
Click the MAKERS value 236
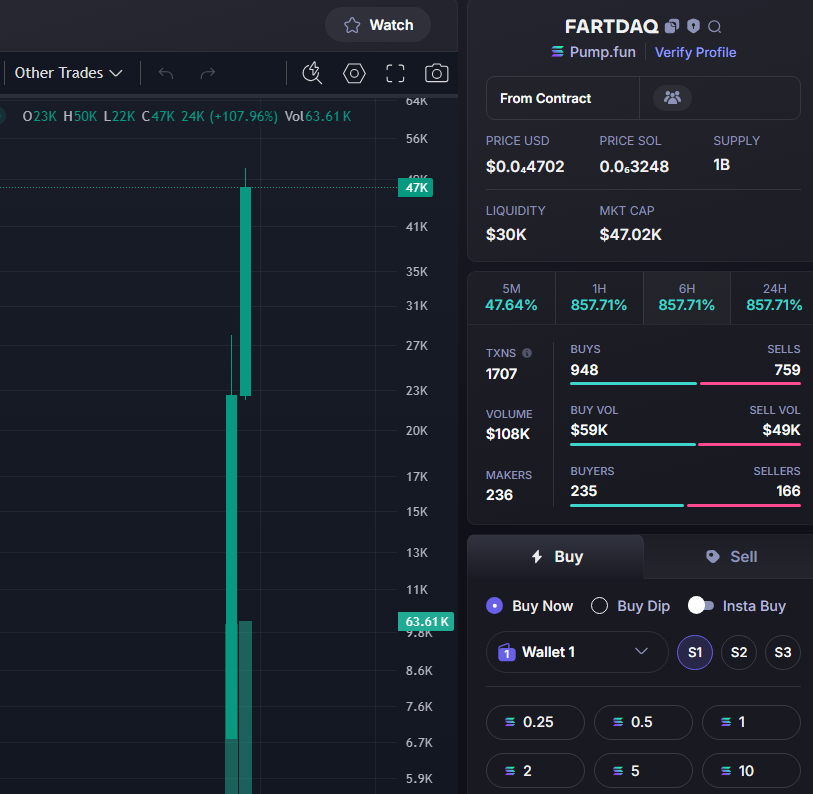499,495
